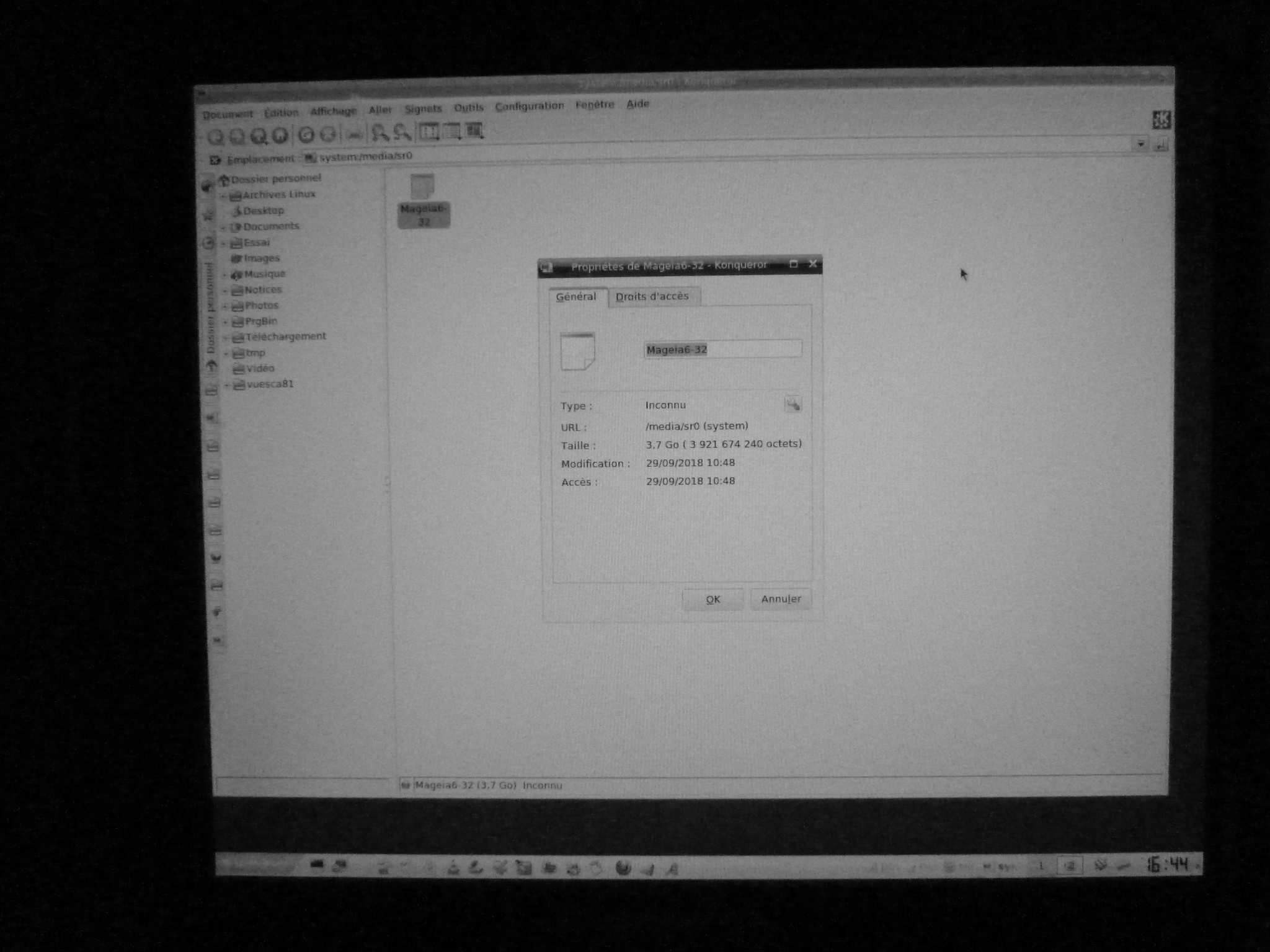Open the Affichage menu
The width and height of the screenshot is (1270, 952).
coord(334,112)
